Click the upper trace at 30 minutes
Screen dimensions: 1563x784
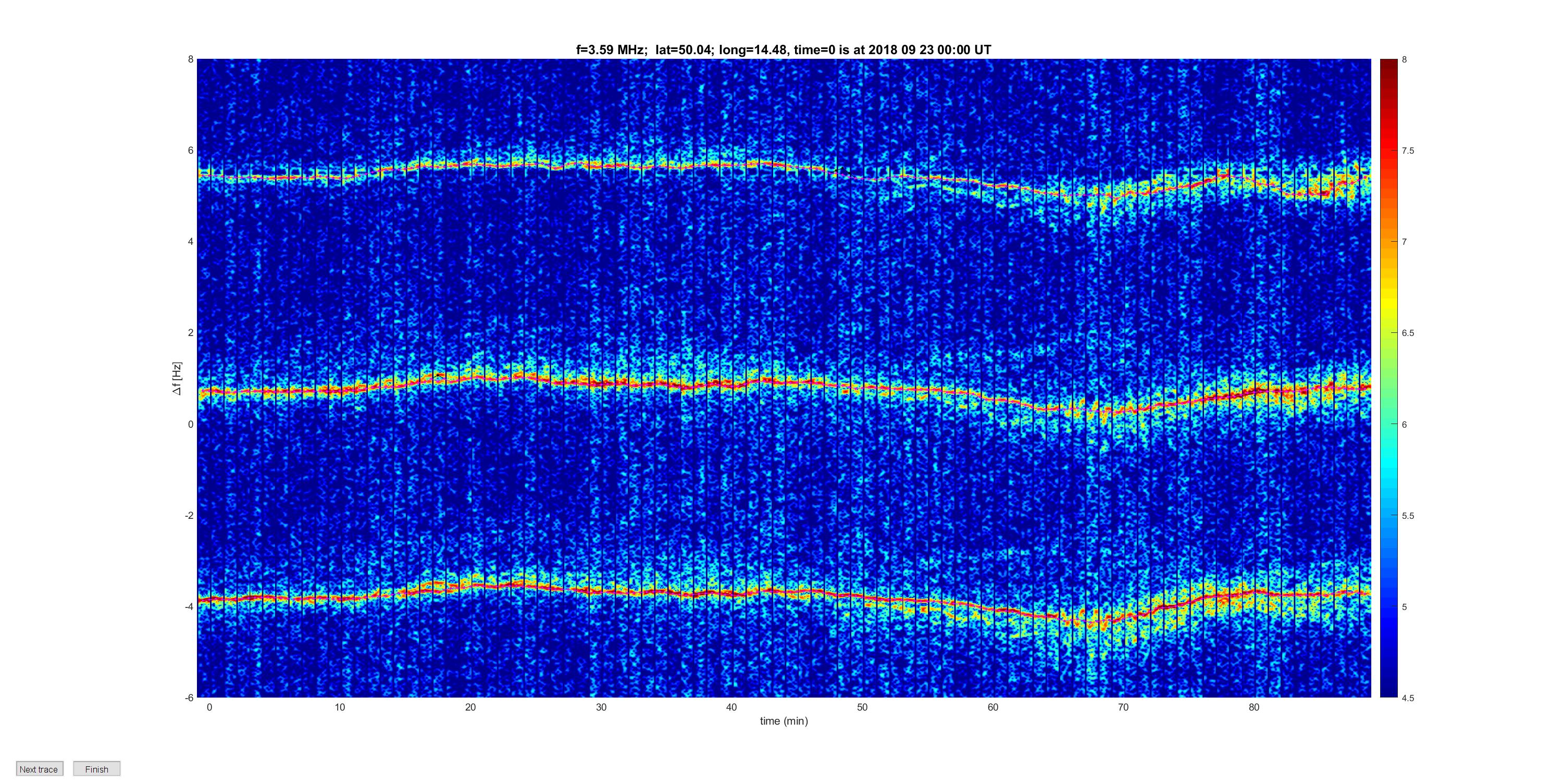601,166
